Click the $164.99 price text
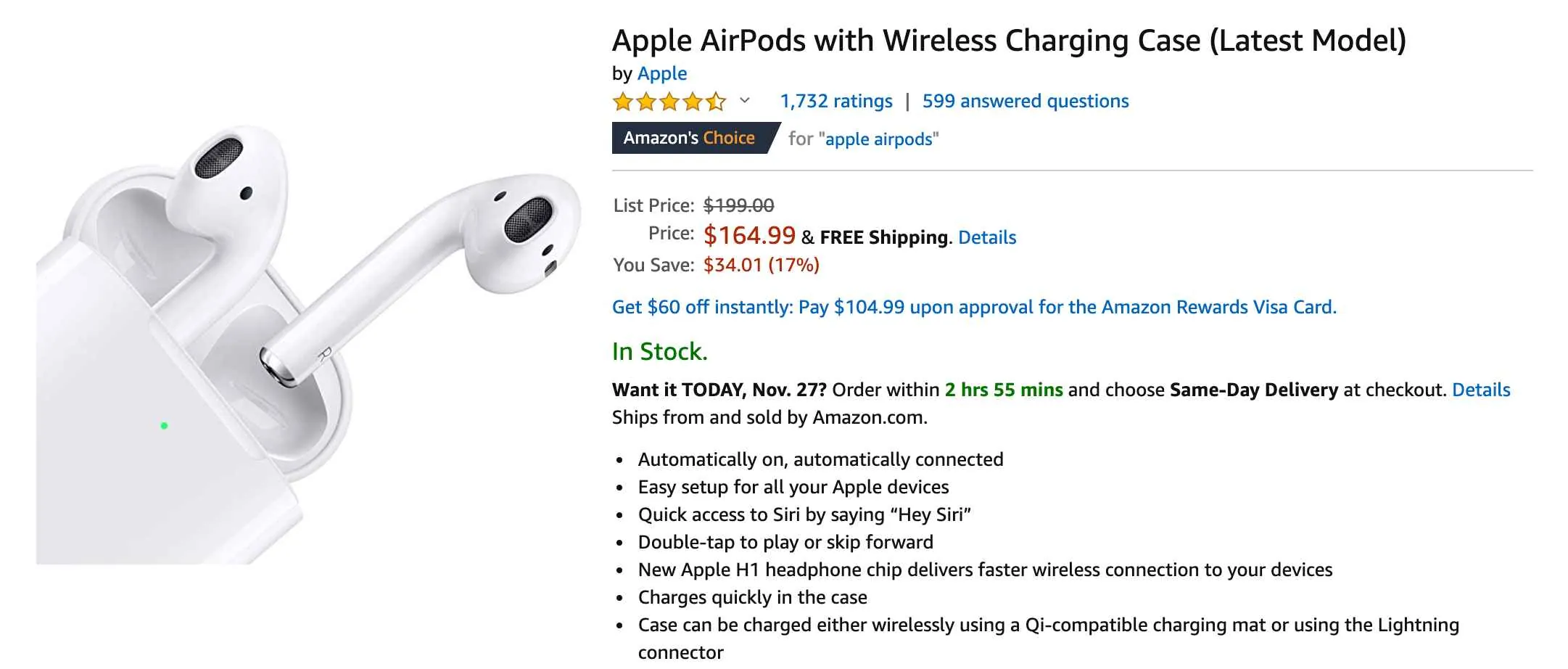1568x669 pixels. pyautogui.click(x=750, y=235)
